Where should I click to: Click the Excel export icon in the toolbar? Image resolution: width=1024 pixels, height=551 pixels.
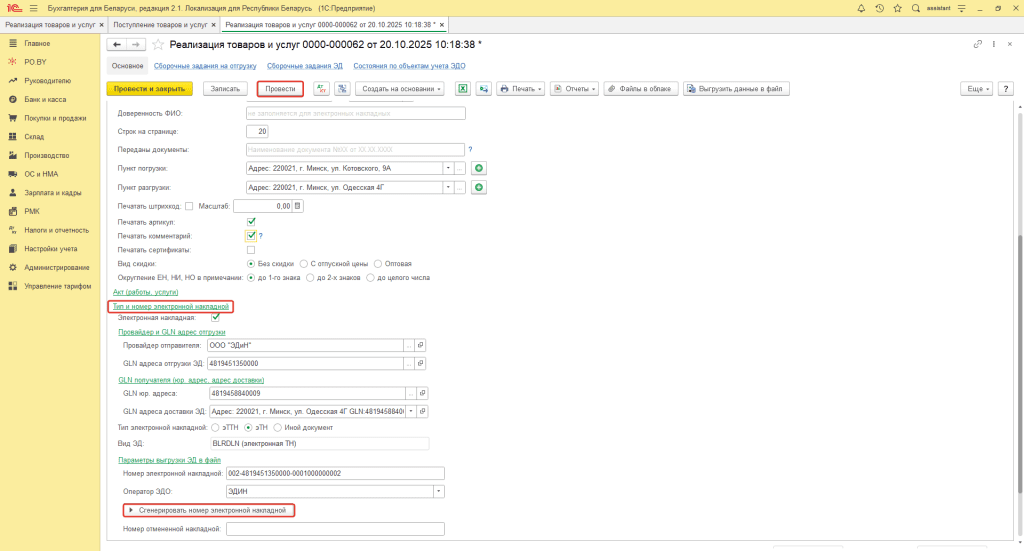pyautogui.click(x=463, y=88)
